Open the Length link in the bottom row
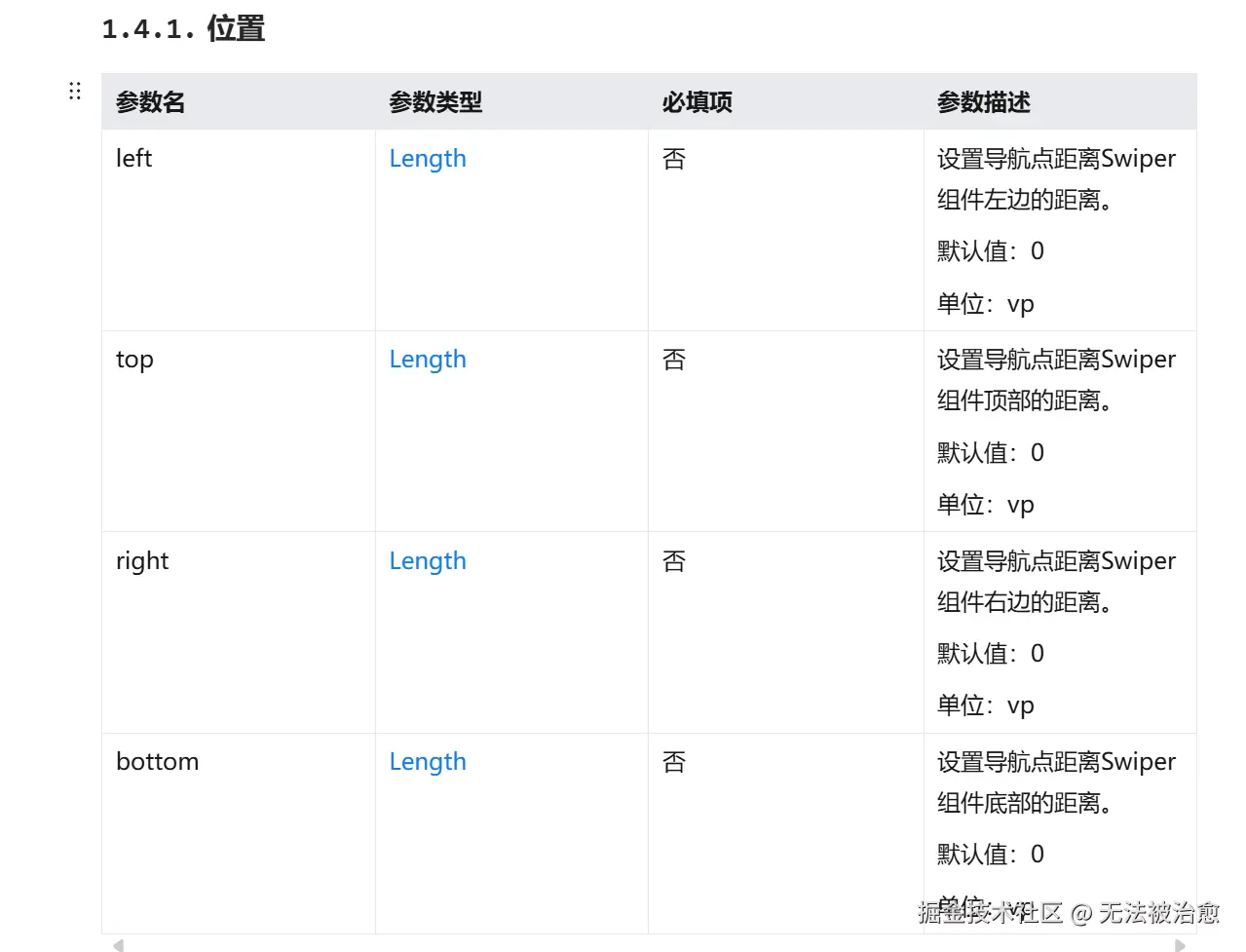The height and width of the screenshot is (952, 1246). pos(428,761)
